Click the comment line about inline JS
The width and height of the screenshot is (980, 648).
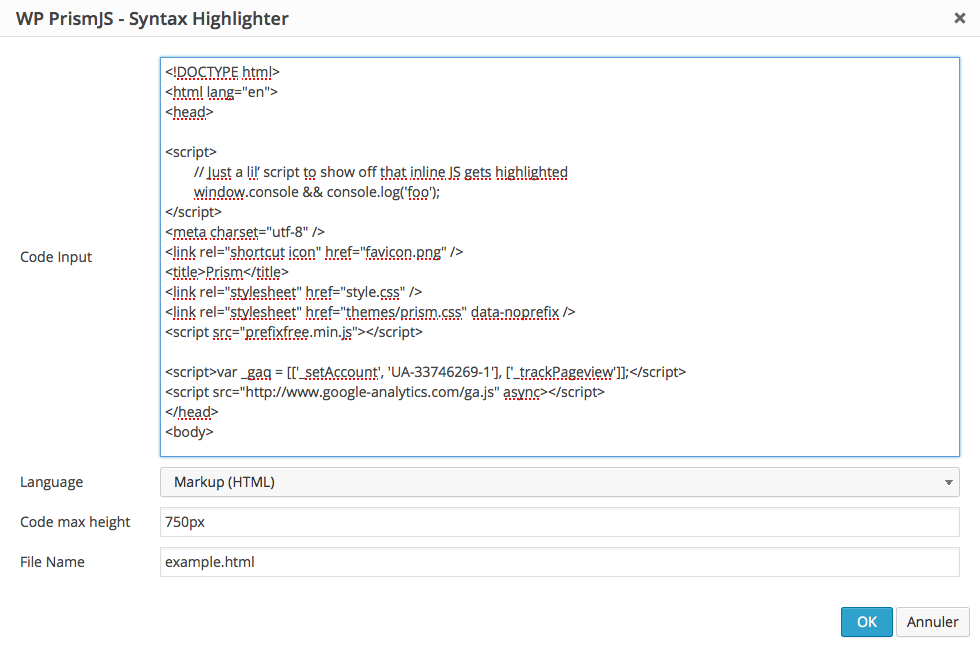click(381, 172)
